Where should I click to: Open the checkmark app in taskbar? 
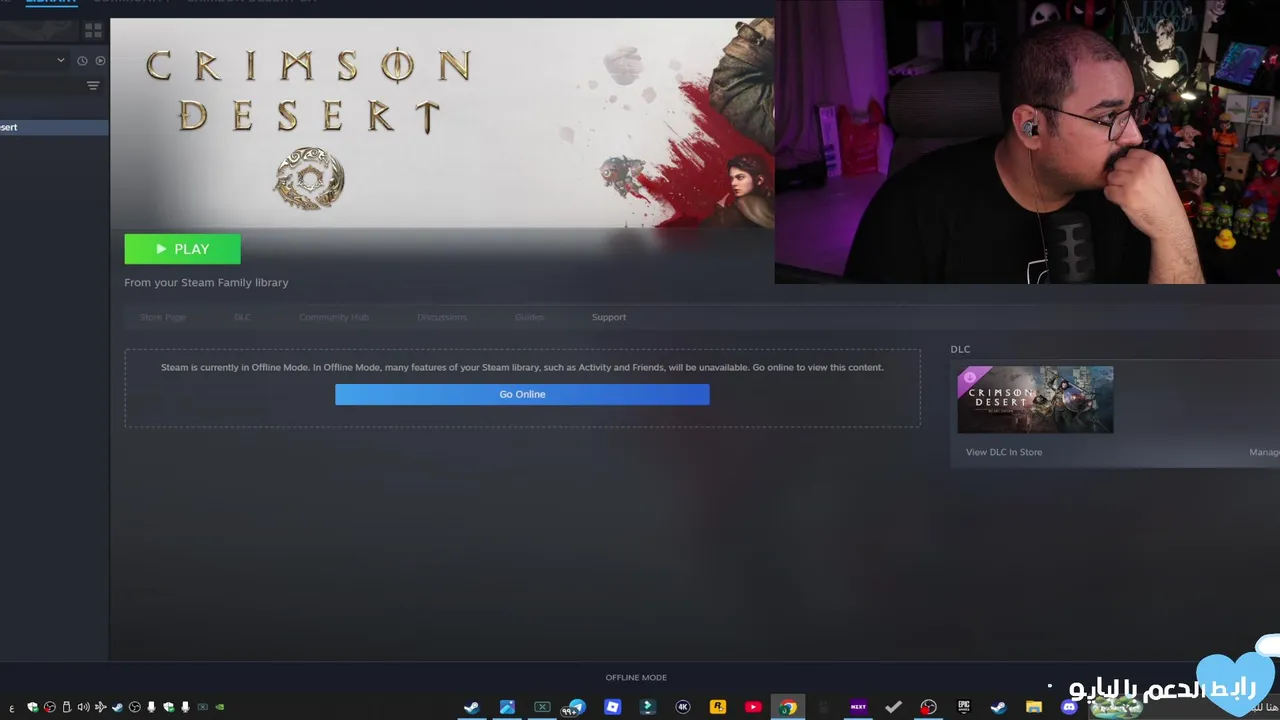[x=893, y=707]
